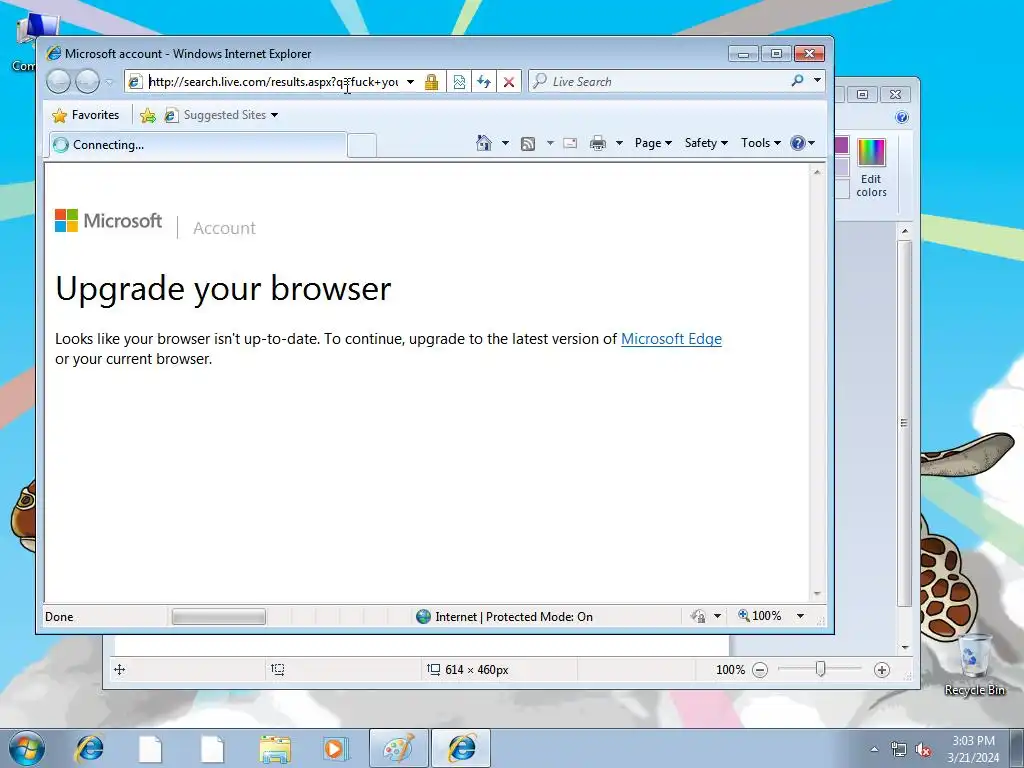Open the privacy icon dropdown arrow
Image resolution: width=1024 pixels, height=768 pixels.
[x=717, y=616]
